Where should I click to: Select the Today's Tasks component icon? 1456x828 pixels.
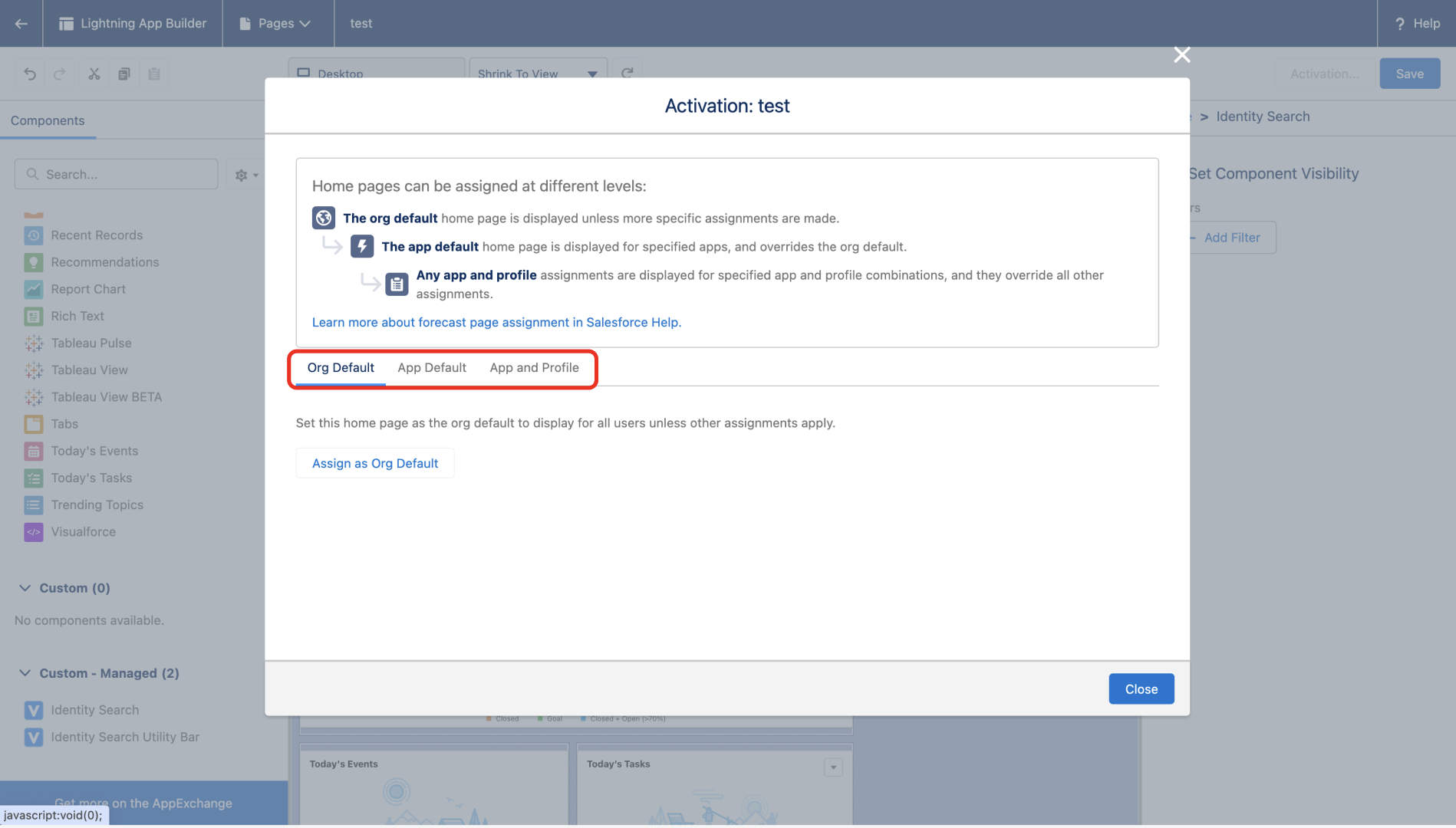(x=34, y=478)
